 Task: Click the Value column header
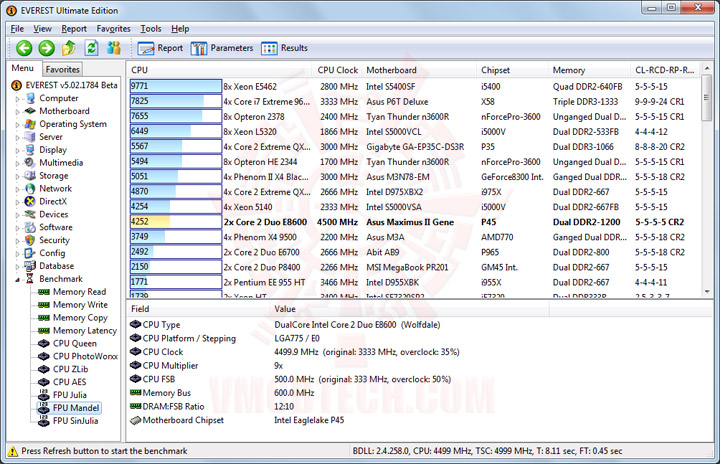tap(410, 309)
